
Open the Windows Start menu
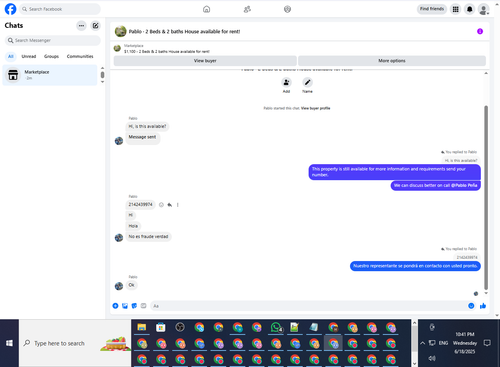(x=9, y=343)
